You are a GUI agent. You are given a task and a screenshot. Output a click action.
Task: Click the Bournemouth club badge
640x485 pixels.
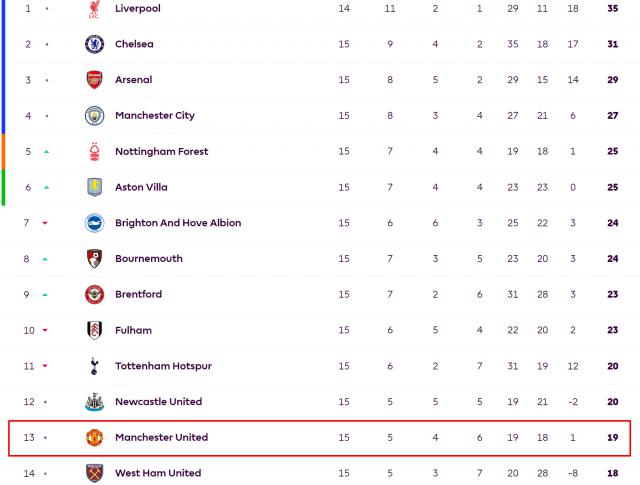pos(94,259)
